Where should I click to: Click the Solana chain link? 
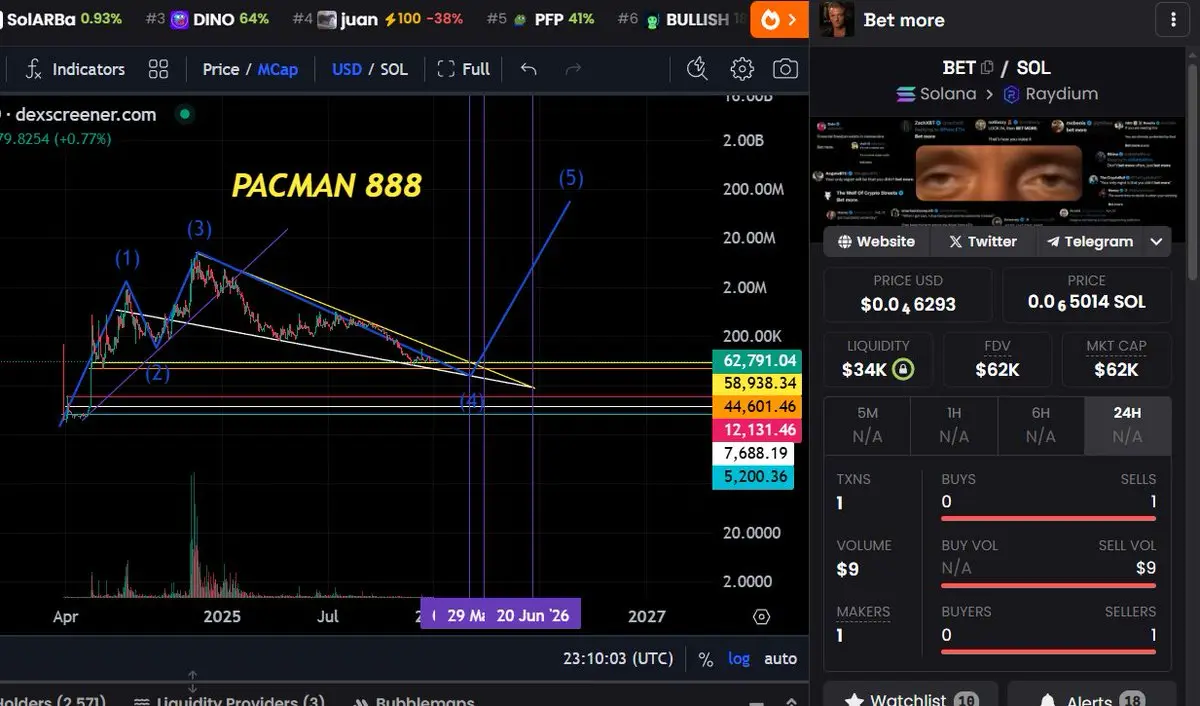point(936,94)
